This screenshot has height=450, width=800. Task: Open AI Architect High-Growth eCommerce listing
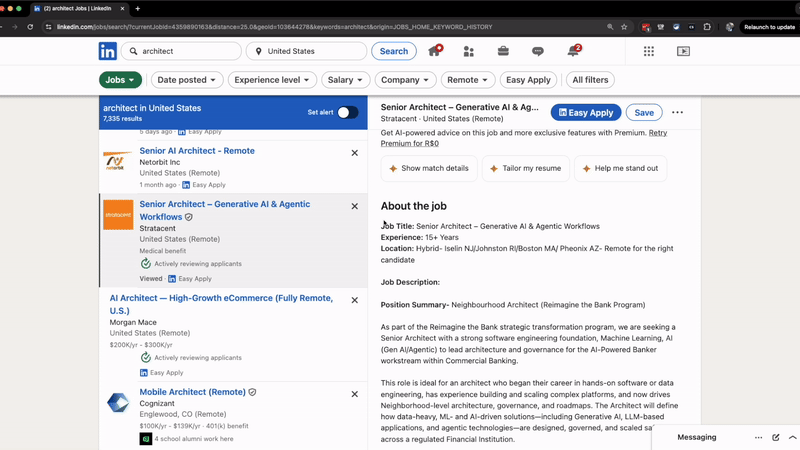coord(221,304)
